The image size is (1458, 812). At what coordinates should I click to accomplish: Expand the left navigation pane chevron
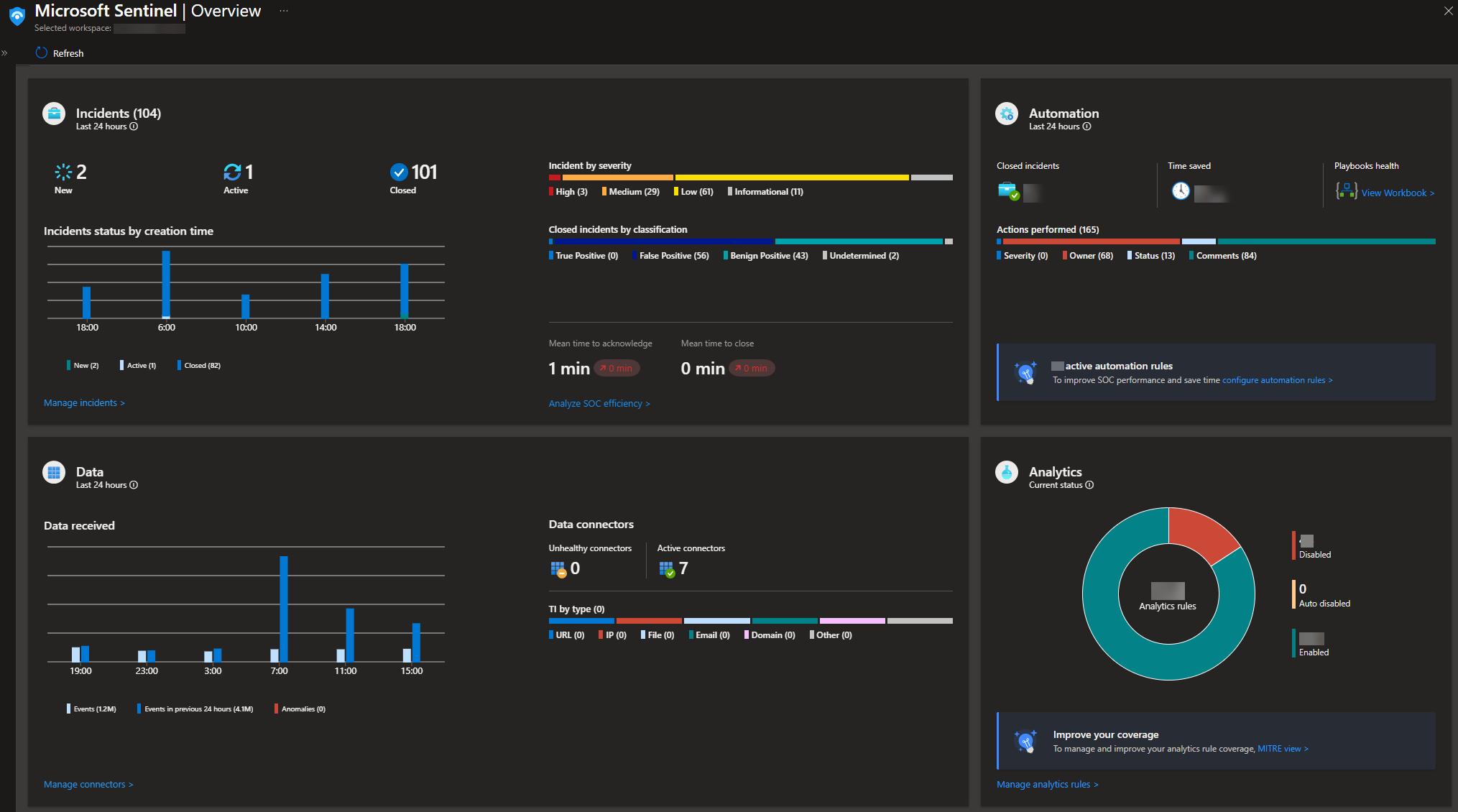(5, 53)
